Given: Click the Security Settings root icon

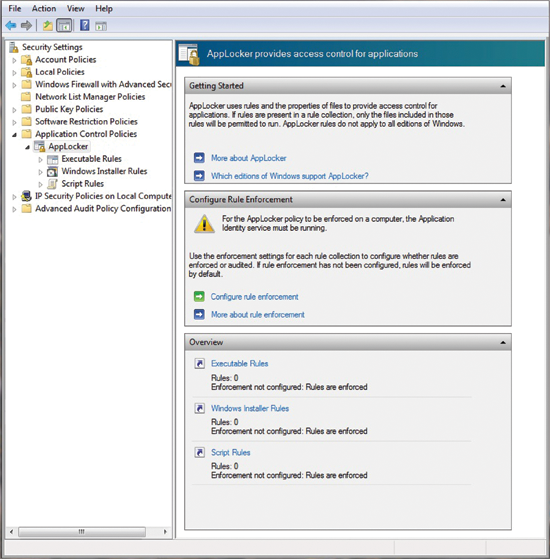Looking at the screenshot, I should (14, 47).
